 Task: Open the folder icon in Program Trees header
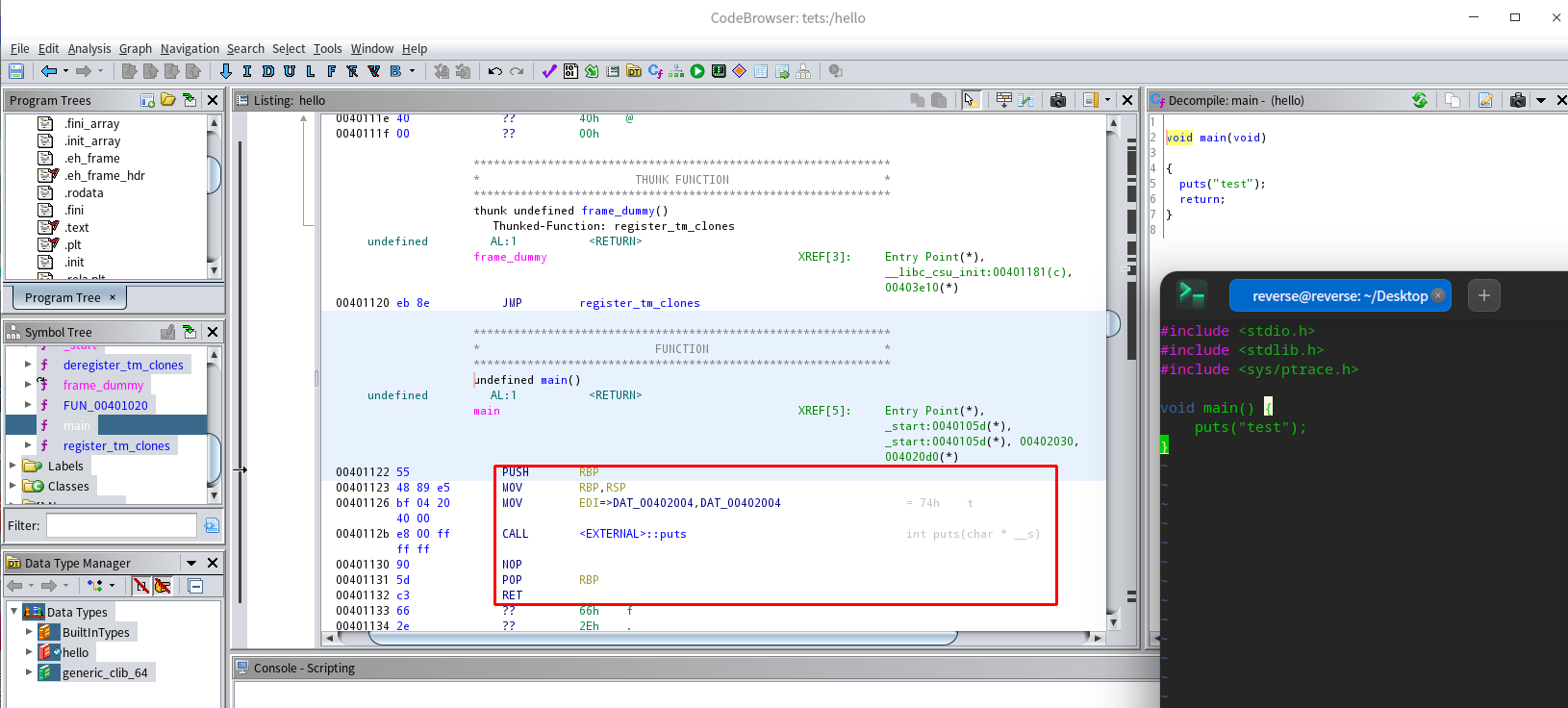click(x=168, y=100)
